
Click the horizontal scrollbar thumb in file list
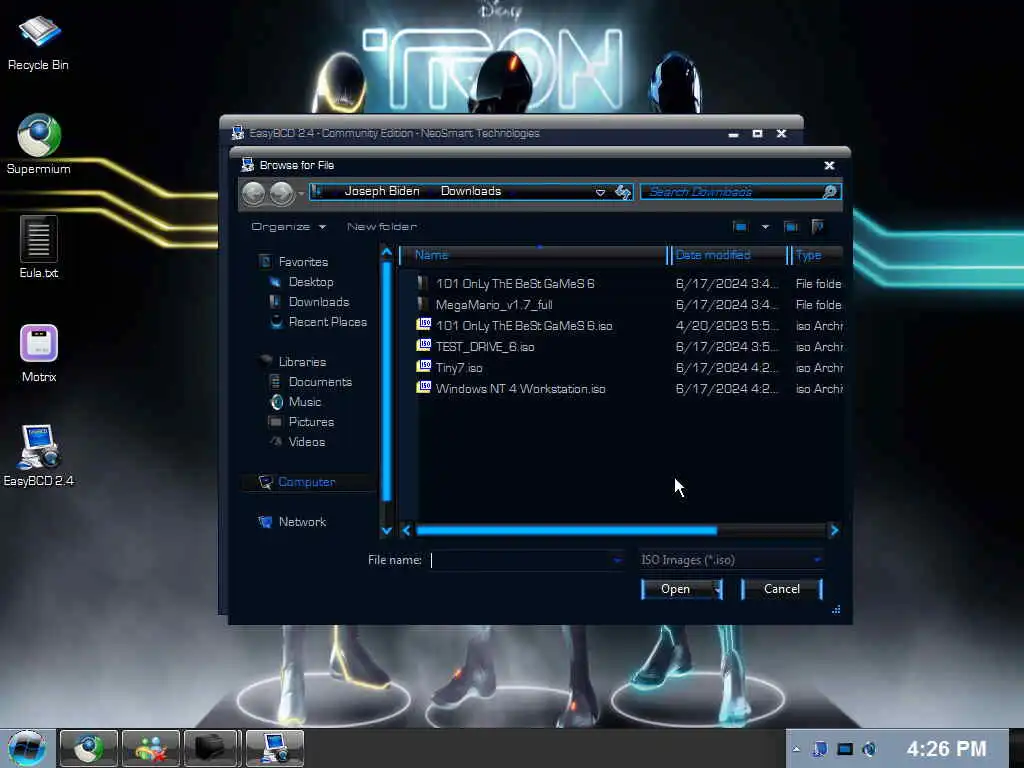pos(566,530)
